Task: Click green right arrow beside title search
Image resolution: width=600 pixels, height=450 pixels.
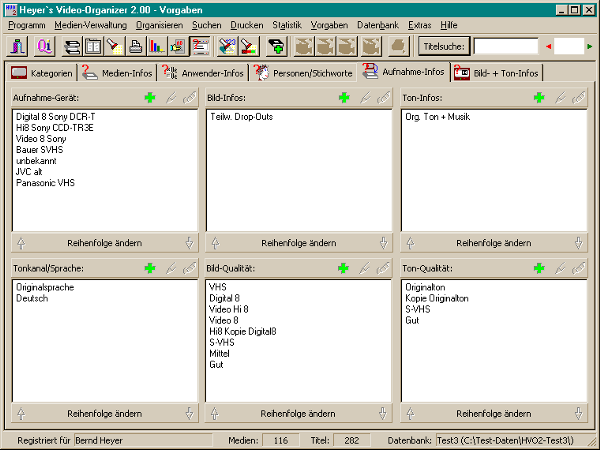Action: [590, 46]
